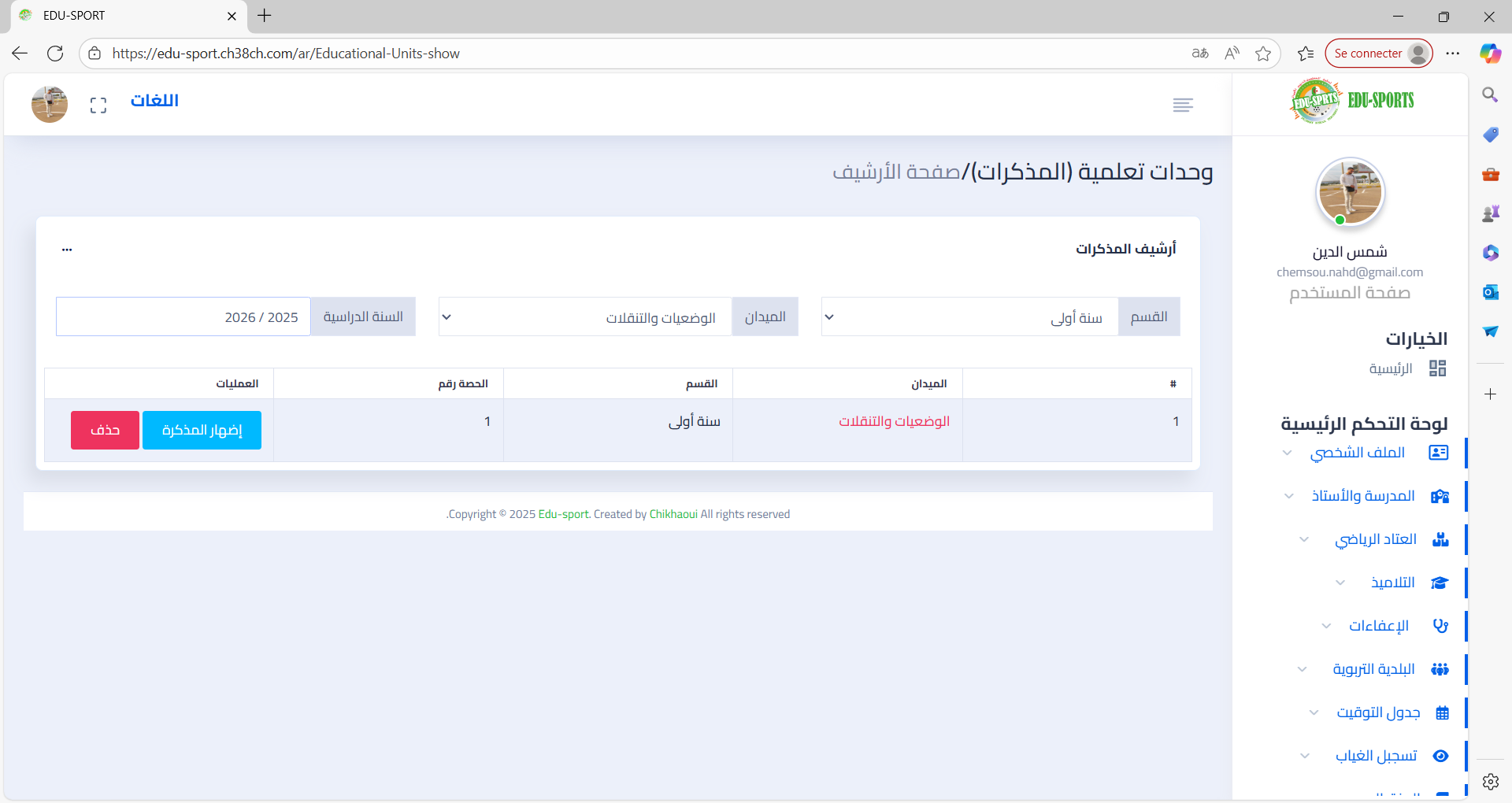The height and width of the screenshot is (803, 1512).
Task: Open the اللغات languages menu
Action: pos(154,101)
